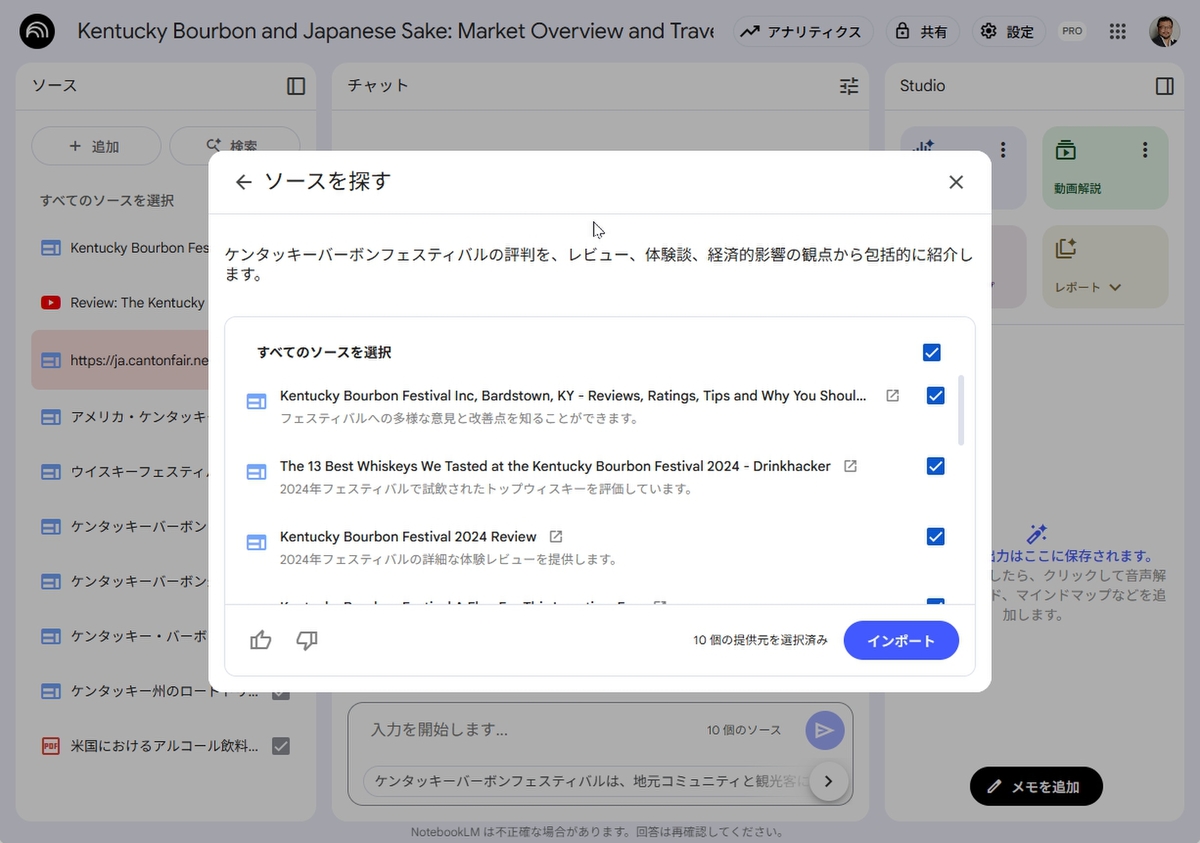Click the dialog results scrollbar
The width and height of the screenshot is (1200, 843).
coord(961,410)
